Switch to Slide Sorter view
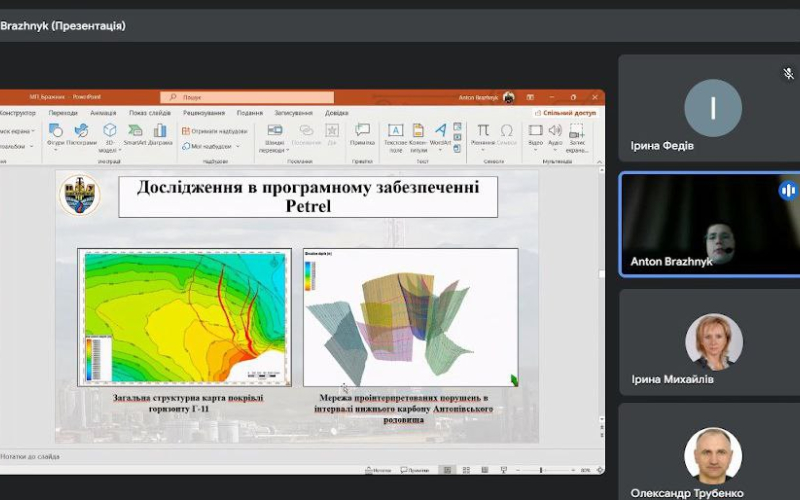The image size is (800, 500). (x=466, y=470)
